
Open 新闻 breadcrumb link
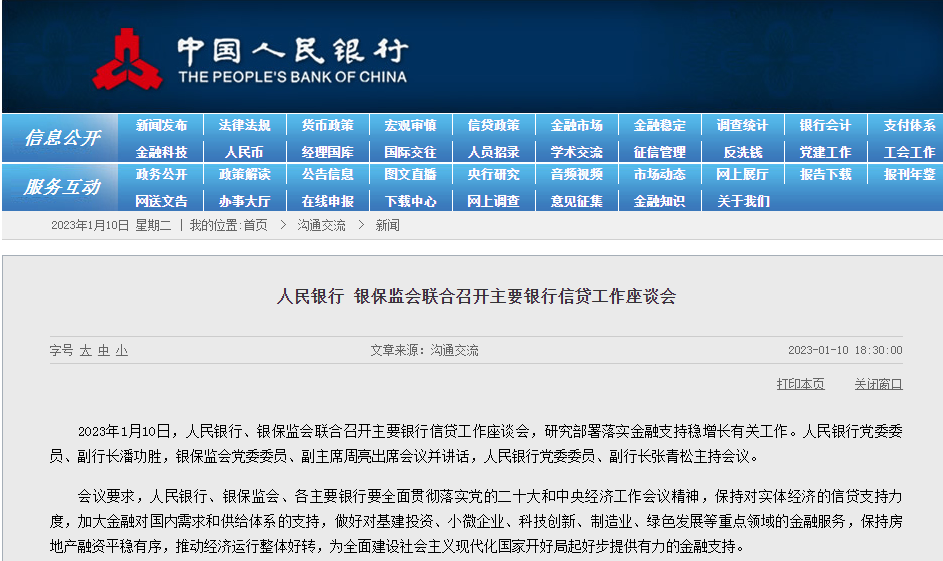point(387,225)
